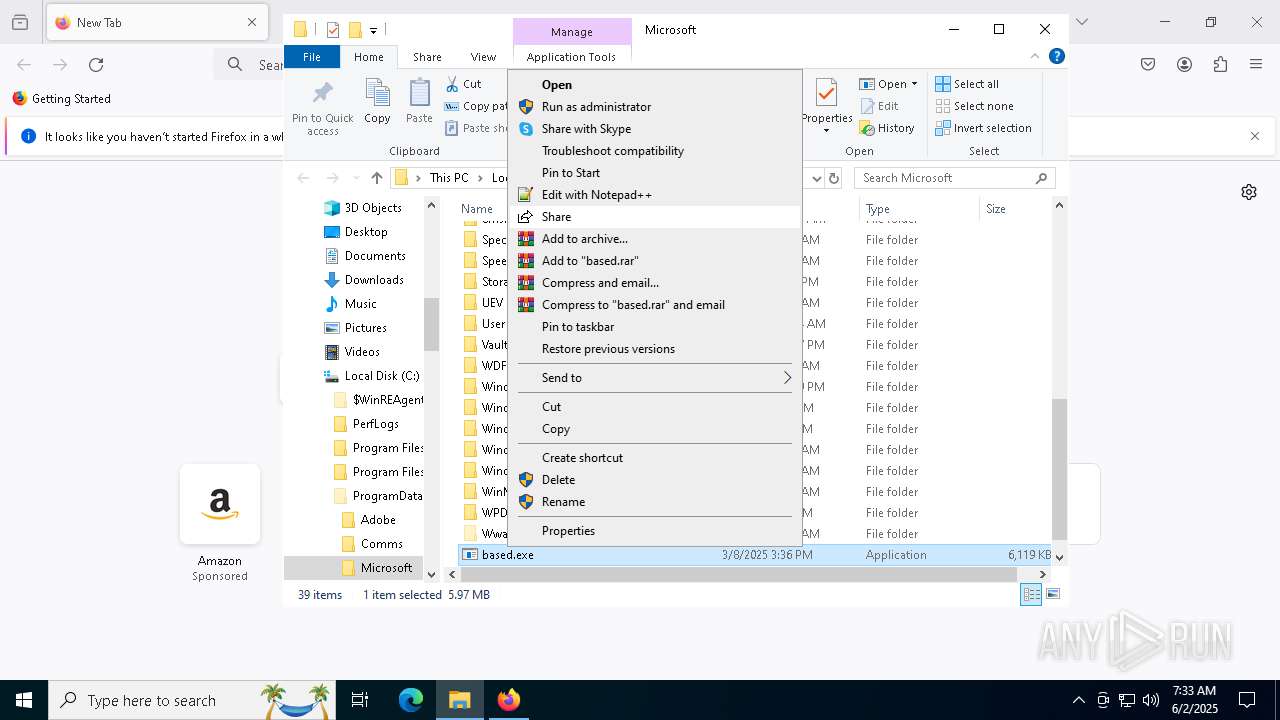Collapse the Explorer ribbon chevron
1280x720 pixels.
pyautogui.click(x=1035, y=56)
